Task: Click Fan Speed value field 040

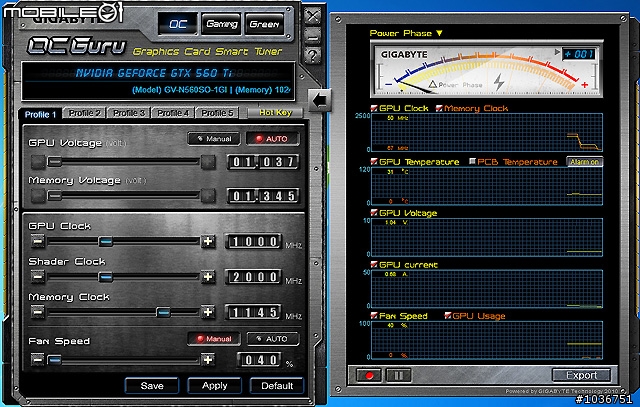Action: 260,360
